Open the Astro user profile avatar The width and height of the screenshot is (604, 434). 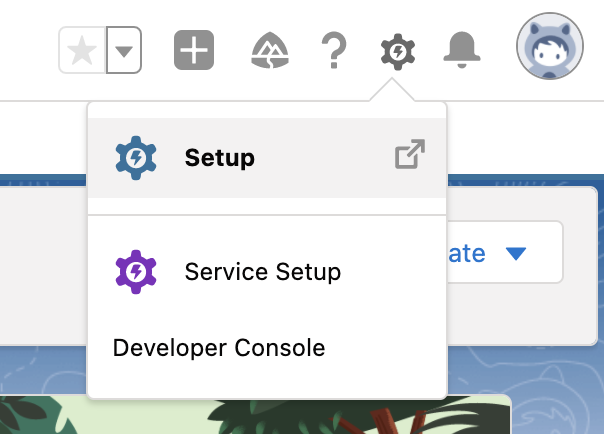tap(550, 46)
